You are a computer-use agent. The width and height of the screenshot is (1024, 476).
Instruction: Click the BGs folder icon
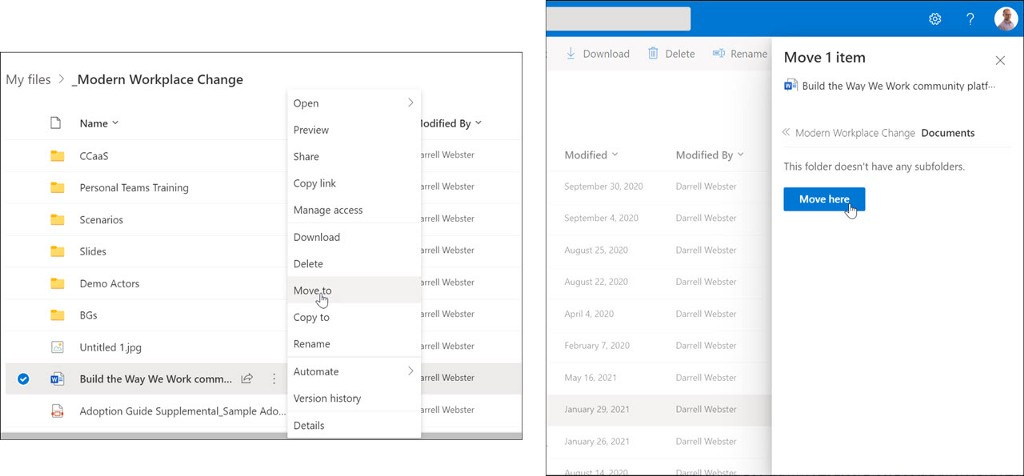[57, 315]
